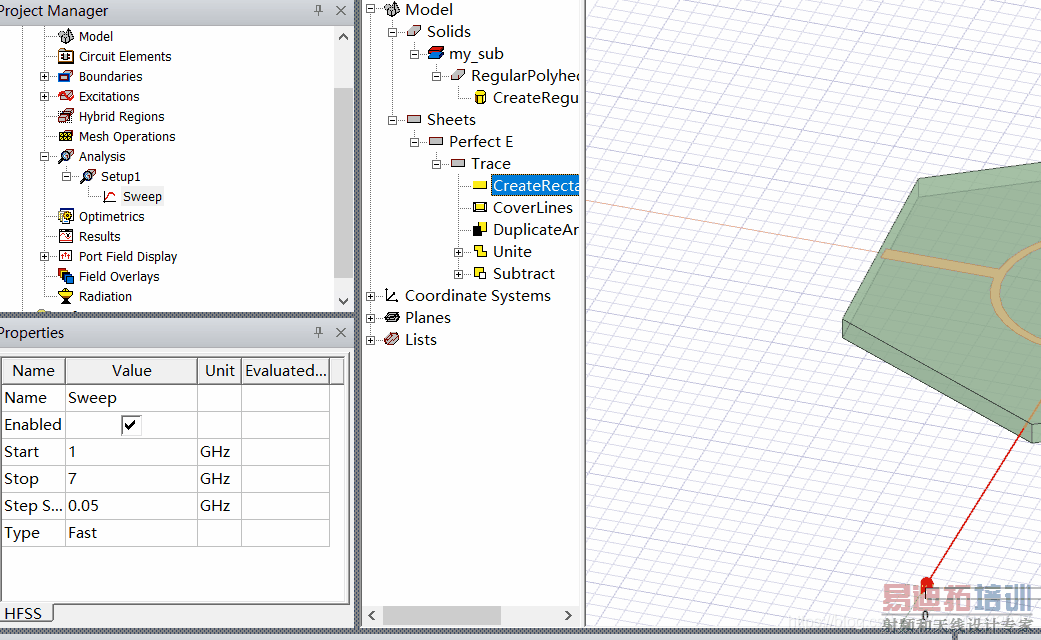Click the Optimetrics icon
Screen dimensions: 1041x640
coord(66,216)
